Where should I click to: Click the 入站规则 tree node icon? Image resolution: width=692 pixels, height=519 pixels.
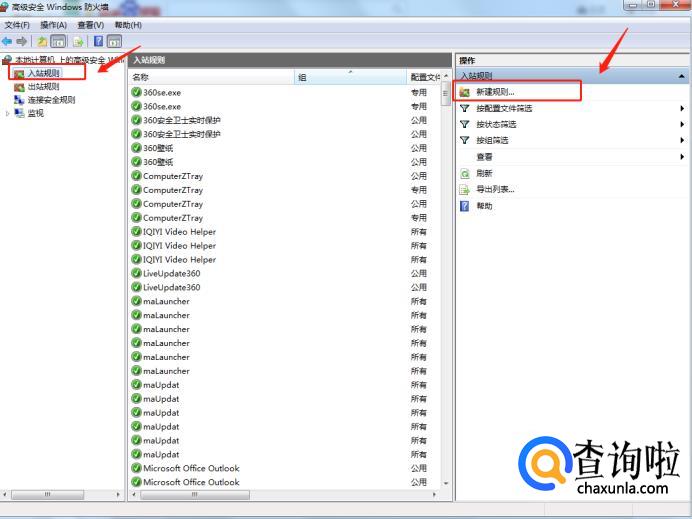[19, 73]
